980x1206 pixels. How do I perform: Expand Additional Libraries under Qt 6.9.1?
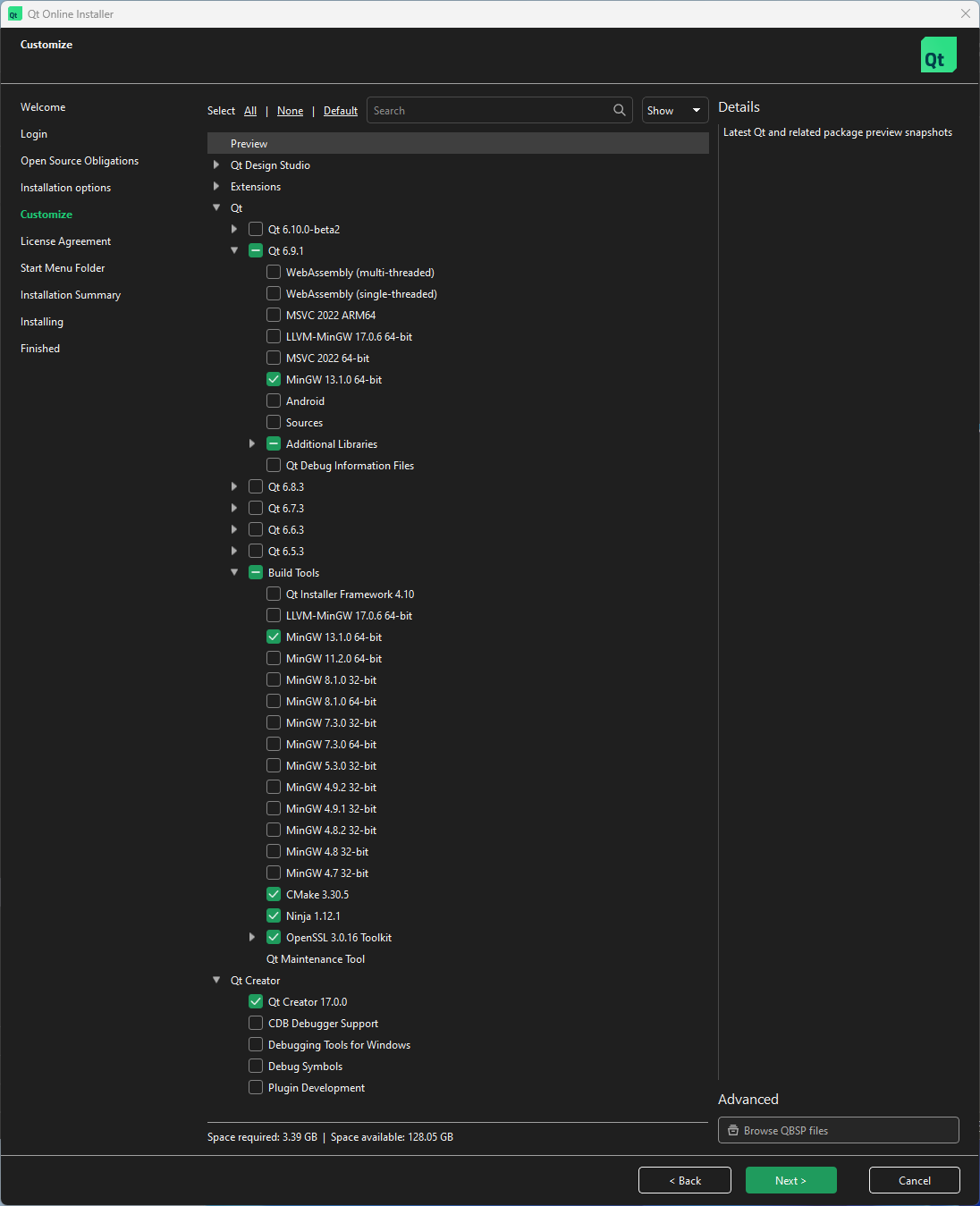pyautogui.click(x=252, y=444)
